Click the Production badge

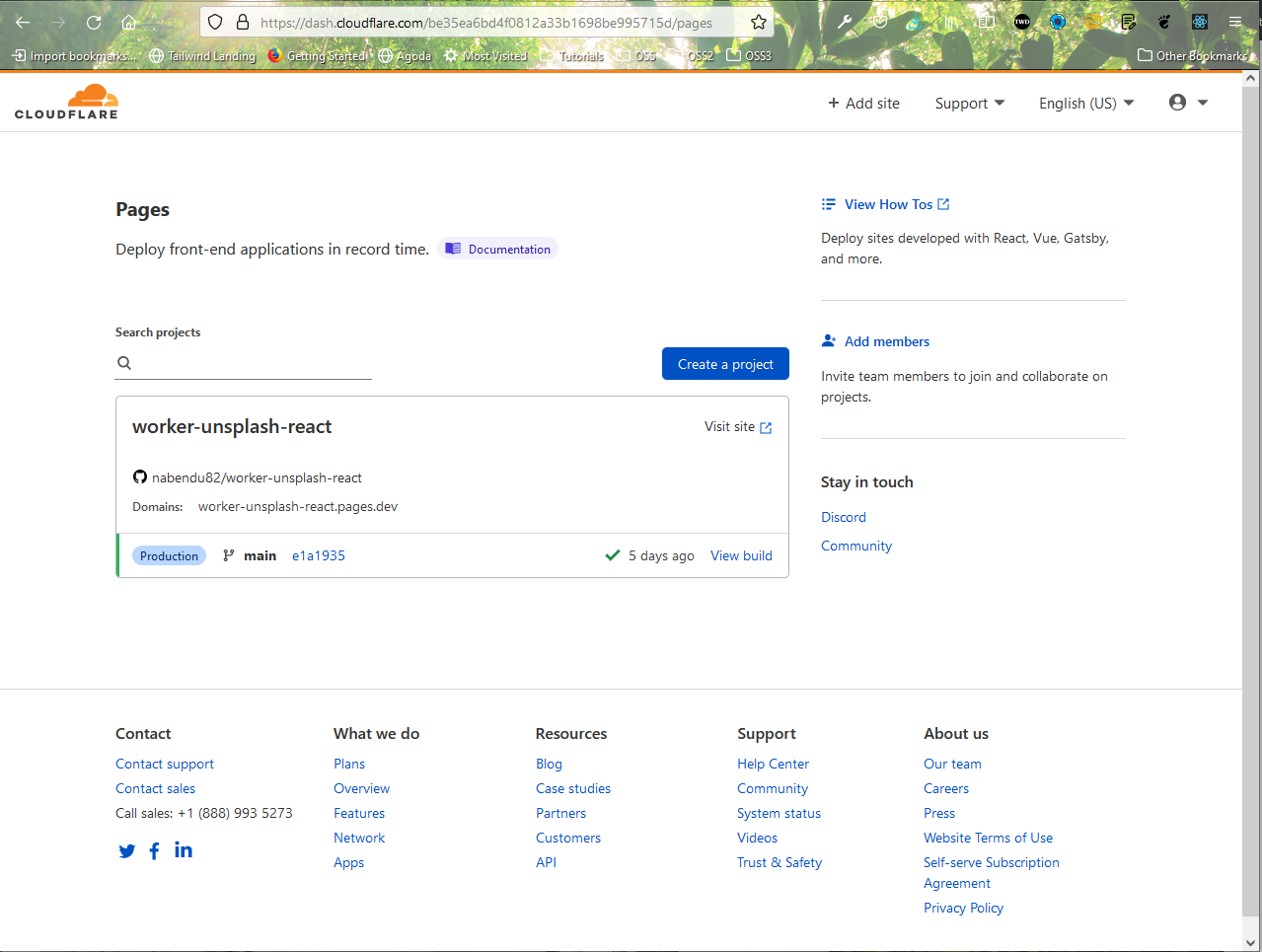pos(169,556)
